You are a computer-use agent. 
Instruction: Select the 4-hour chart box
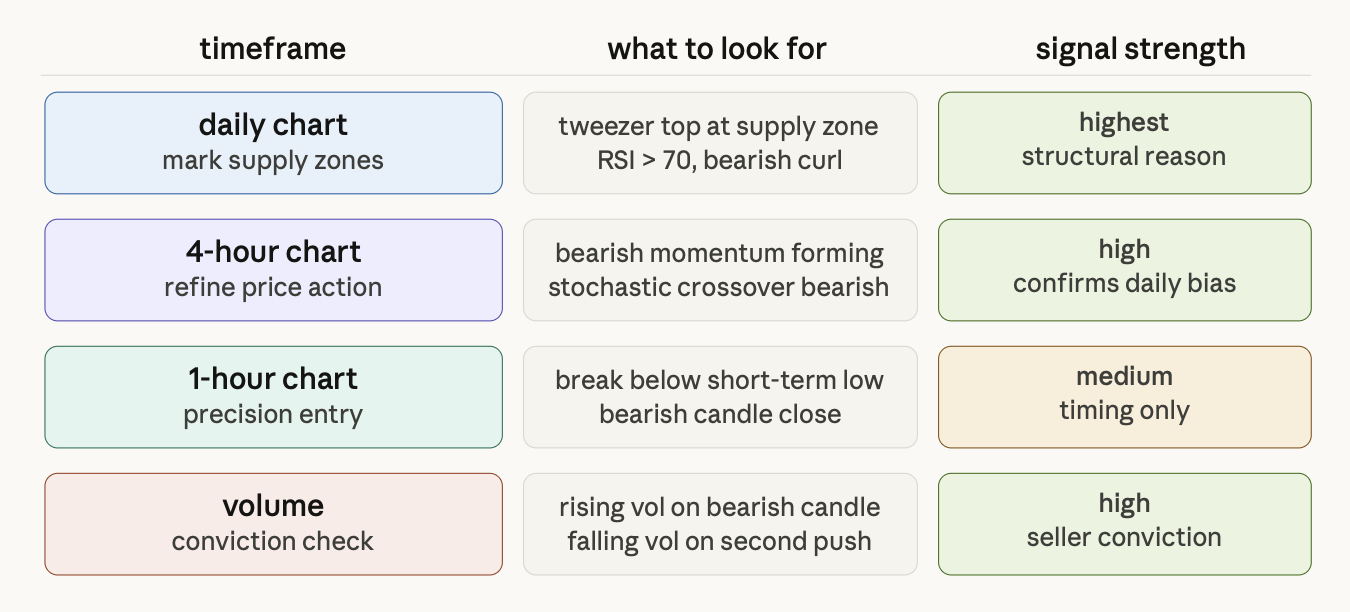(x=273, y=270)
